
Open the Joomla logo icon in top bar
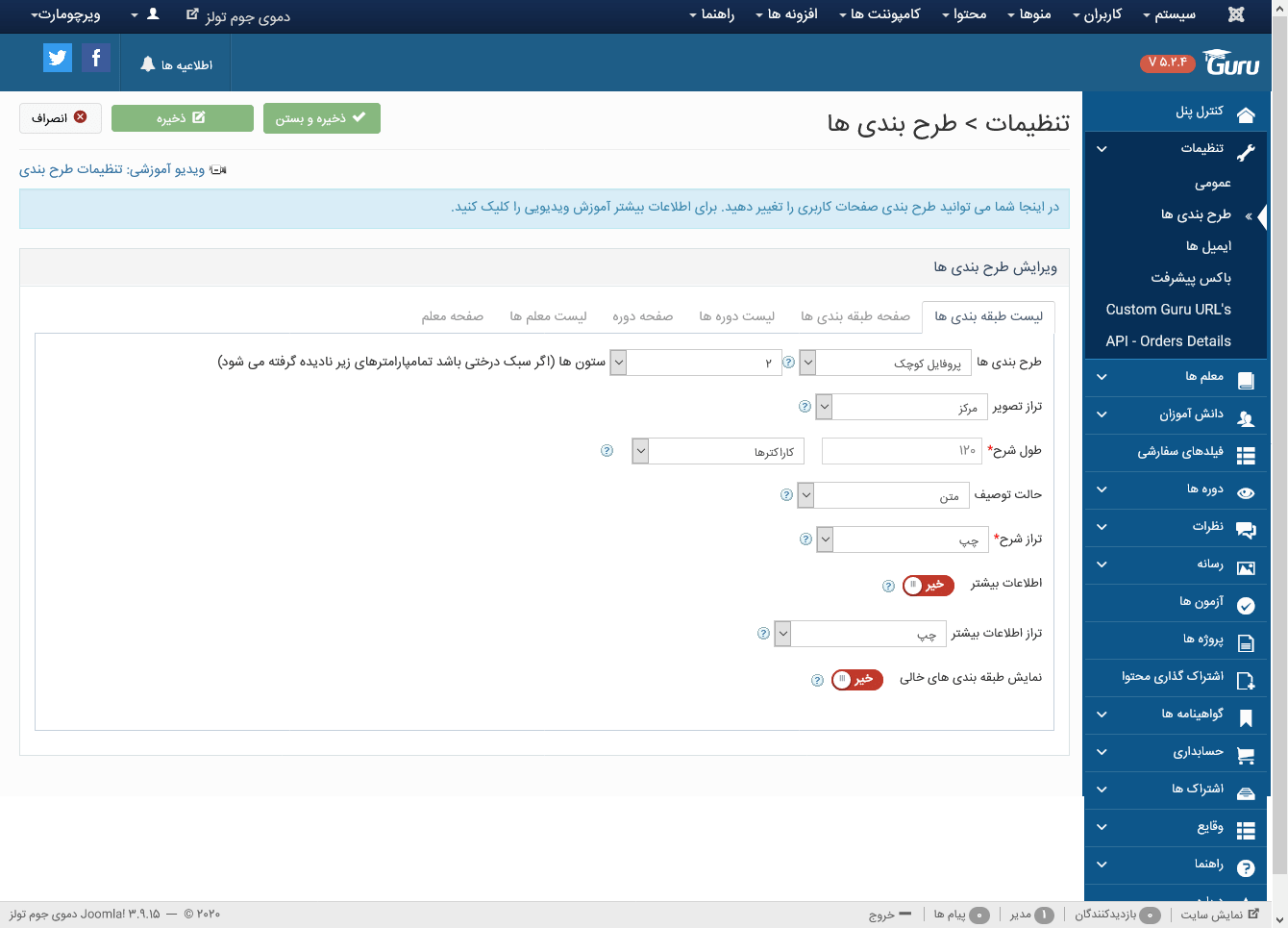click(x=1236, y=14)
